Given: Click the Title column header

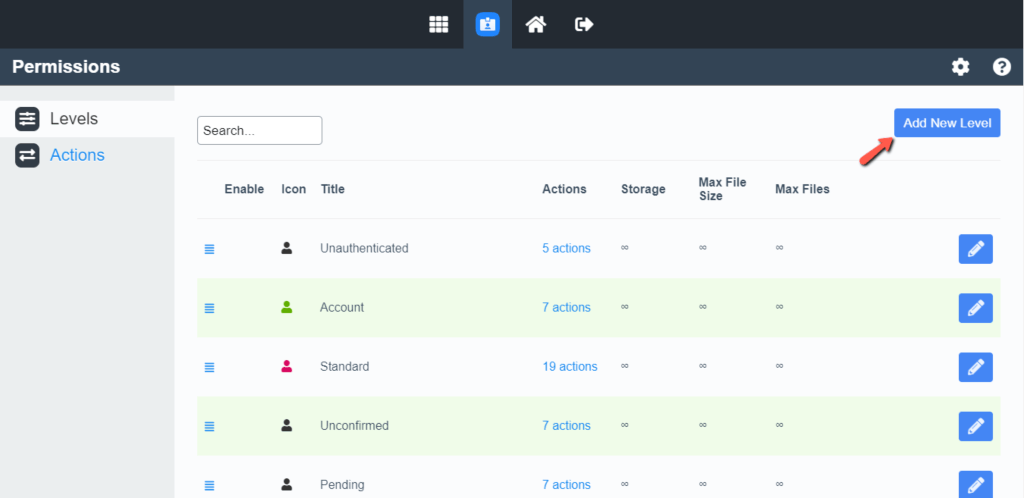Looking at the screenshot, I should 332,189.
